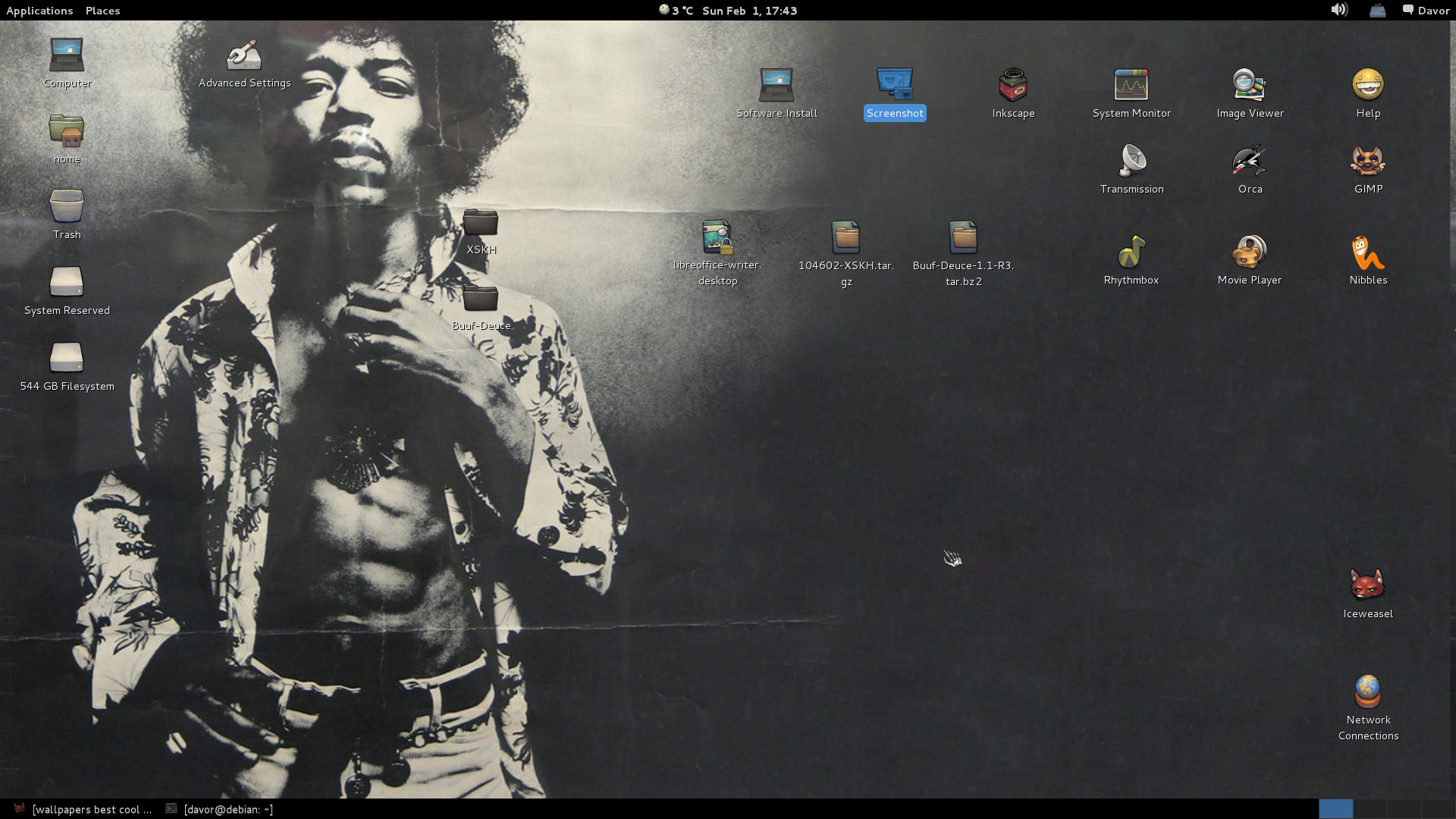Select the Advanced Settings icon
Viewport: 1456px width, 819px height.
pos(244,56)
